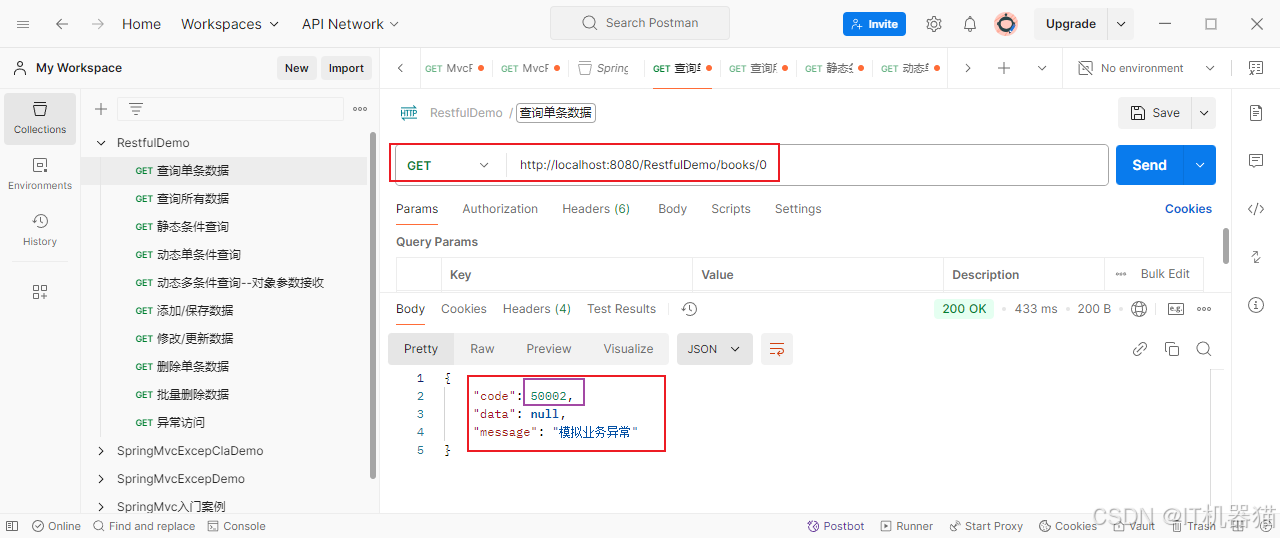Open new request tab with plus
Screen dimensions: 1280x538
pos(1004,68)
